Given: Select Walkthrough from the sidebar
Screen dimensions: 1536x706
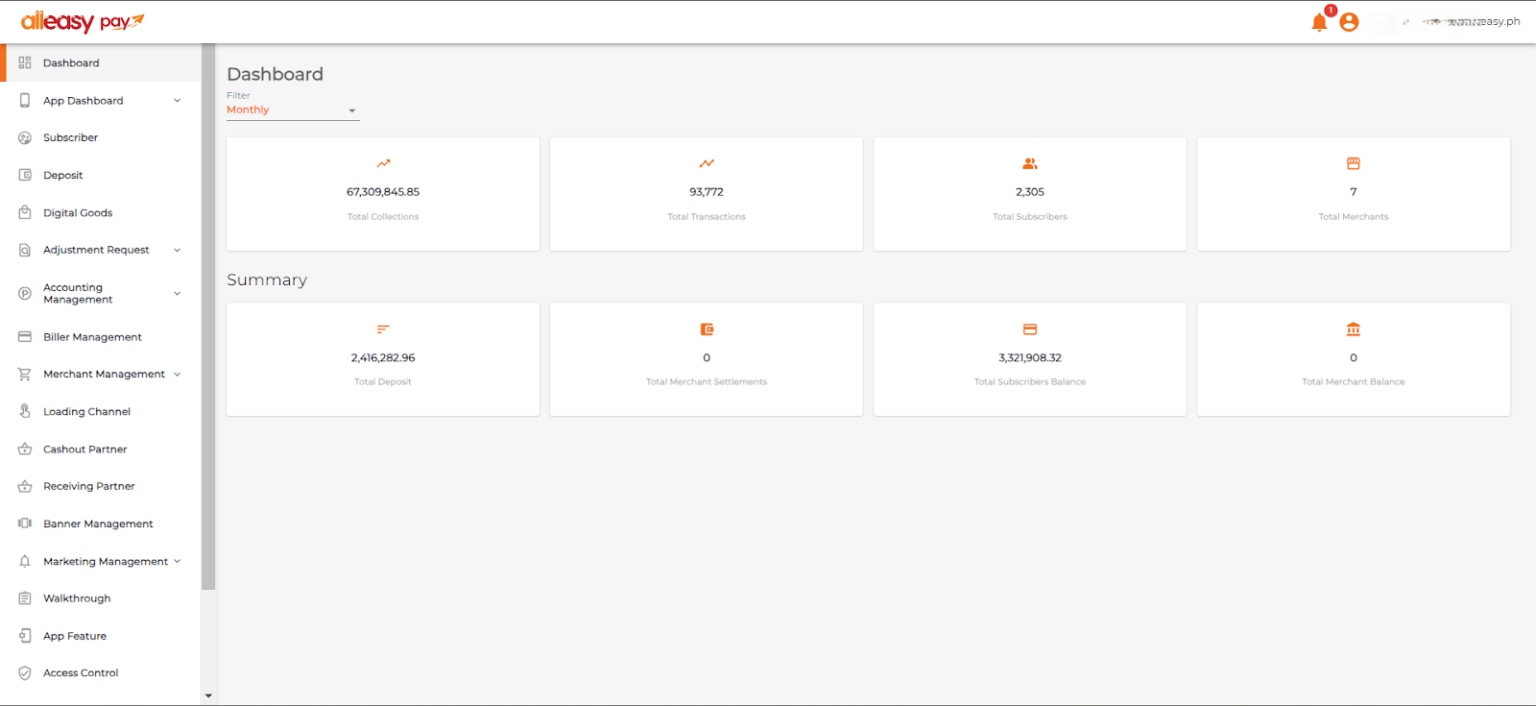Looking at the screenshot, I should (x=76, y=598).
